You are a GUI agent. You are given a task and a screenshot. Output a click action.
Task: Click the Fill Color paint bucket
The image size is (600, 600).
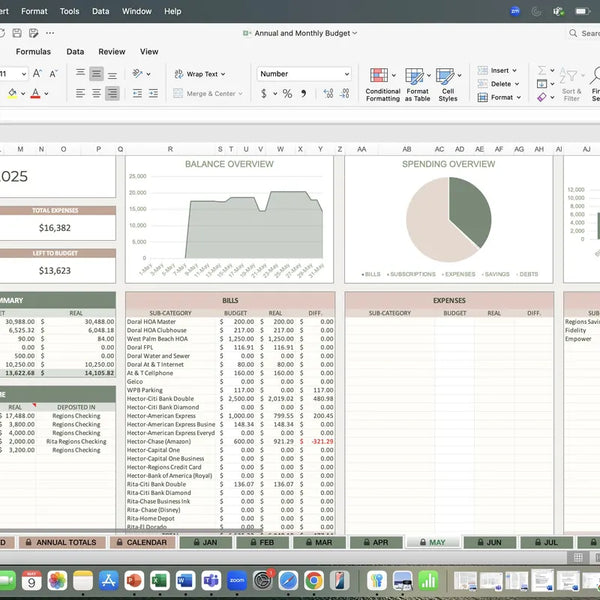pyautogui.click(x=12, y=93)
